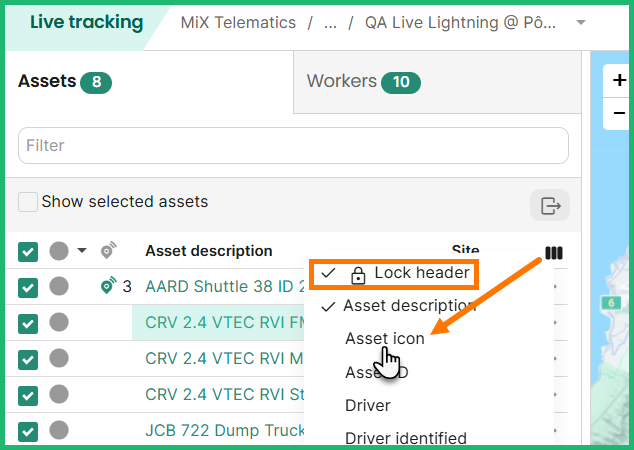Click the Filter text field

(293, 146)
